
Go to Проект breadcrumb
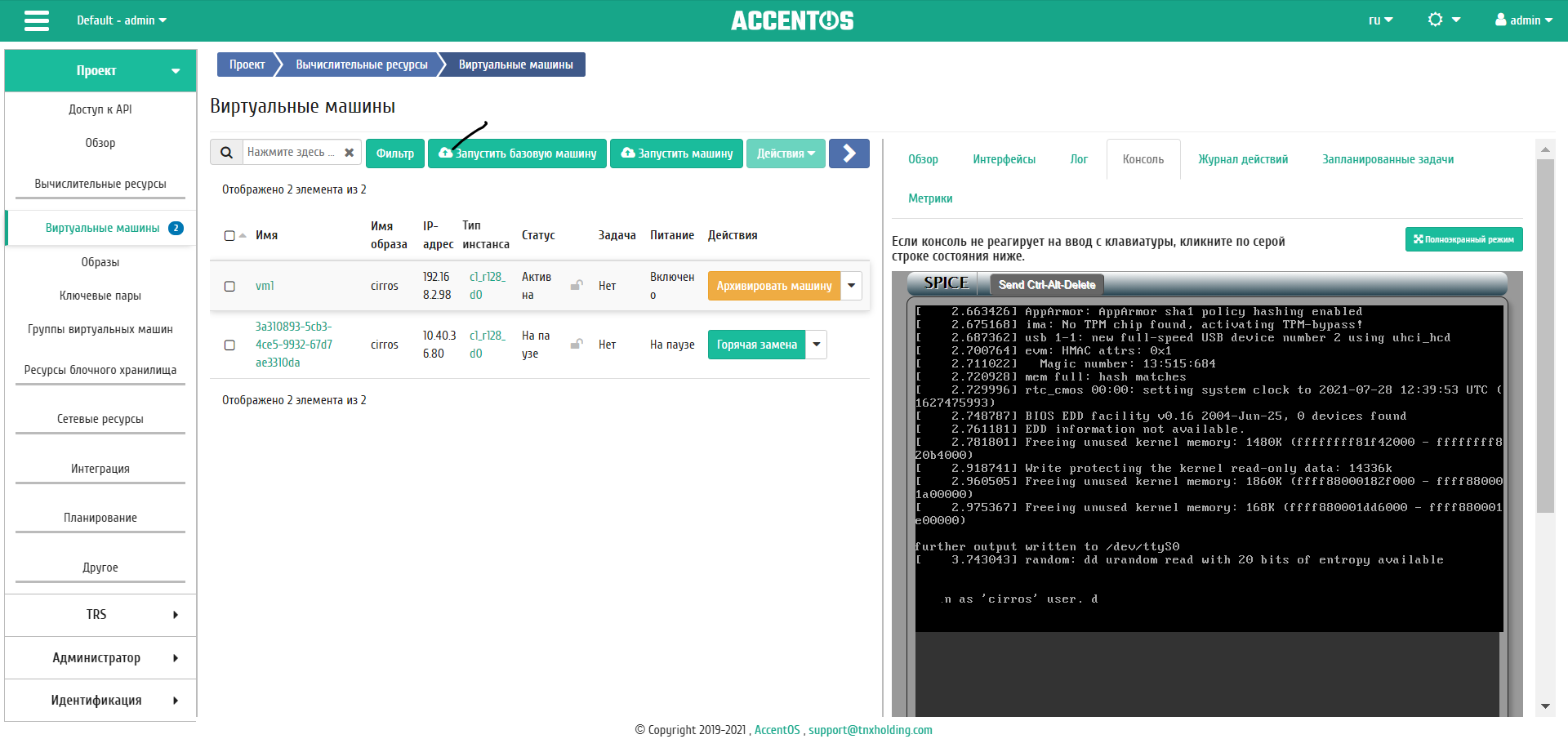tap(247, 65)
